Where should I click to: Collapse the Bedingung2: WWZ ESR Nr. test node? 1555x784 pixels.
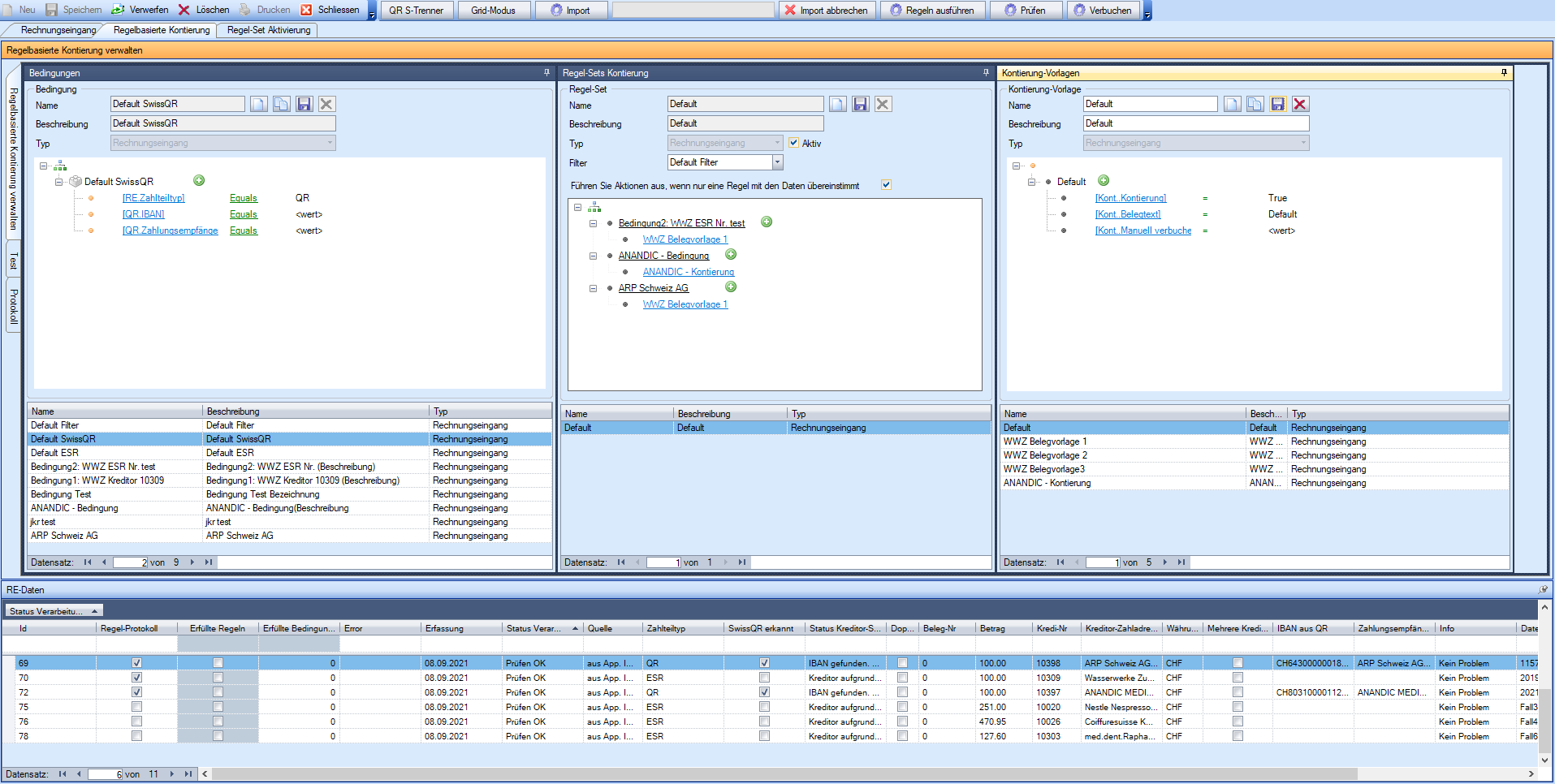[593, 223]
